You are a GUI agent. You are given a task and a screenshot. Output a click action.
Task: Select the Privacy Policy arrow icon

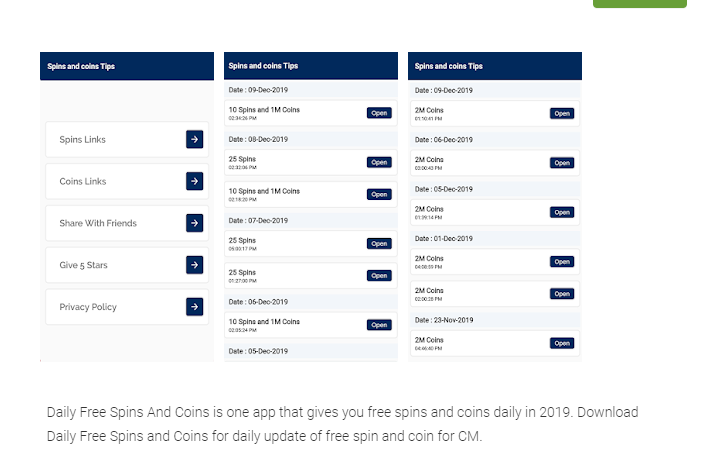(x=194, y=307)
